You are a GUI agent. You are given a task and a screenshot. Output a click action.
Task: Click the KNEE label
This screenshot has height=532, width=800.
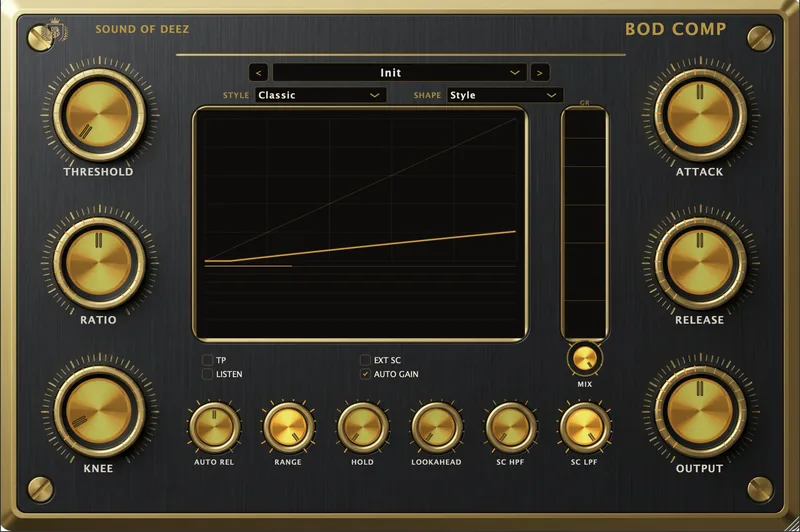tap(98, 468)
